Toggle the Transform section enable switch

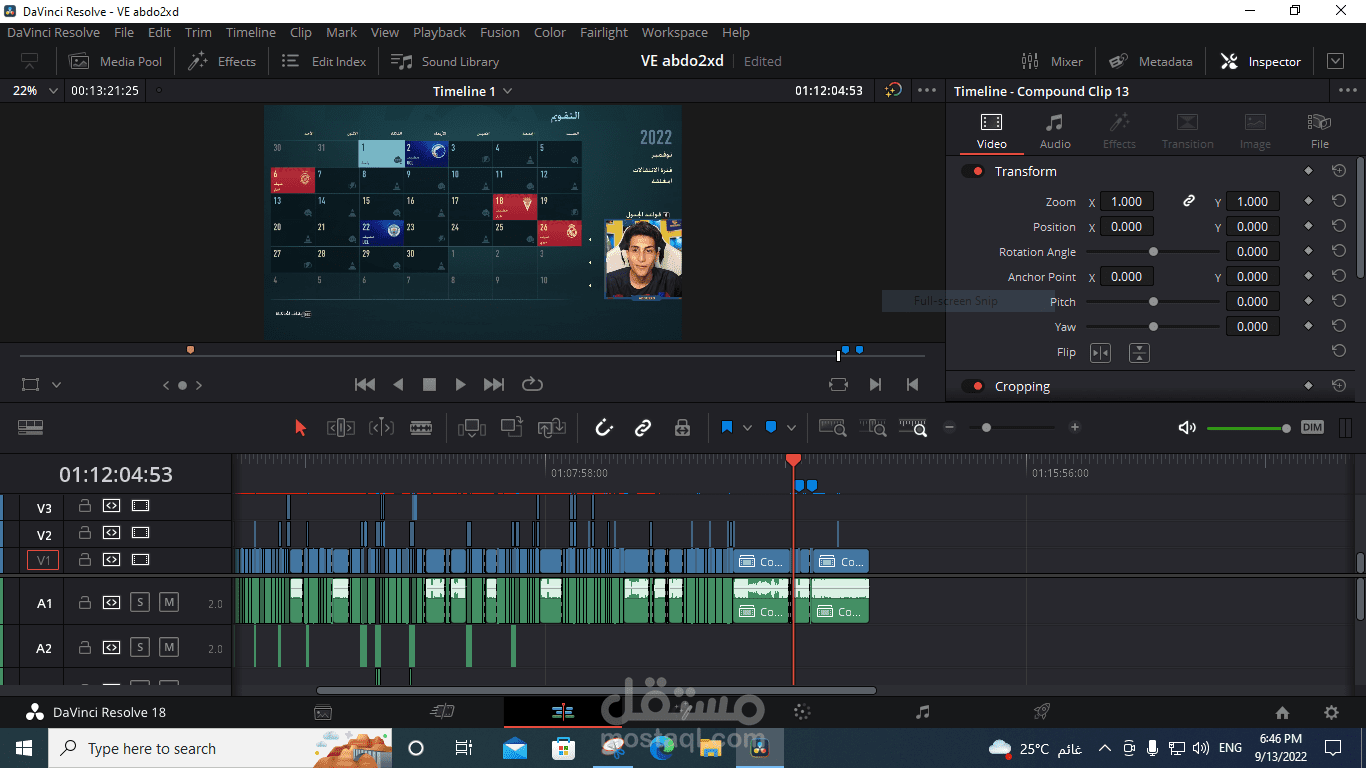(x=972, y=172)
